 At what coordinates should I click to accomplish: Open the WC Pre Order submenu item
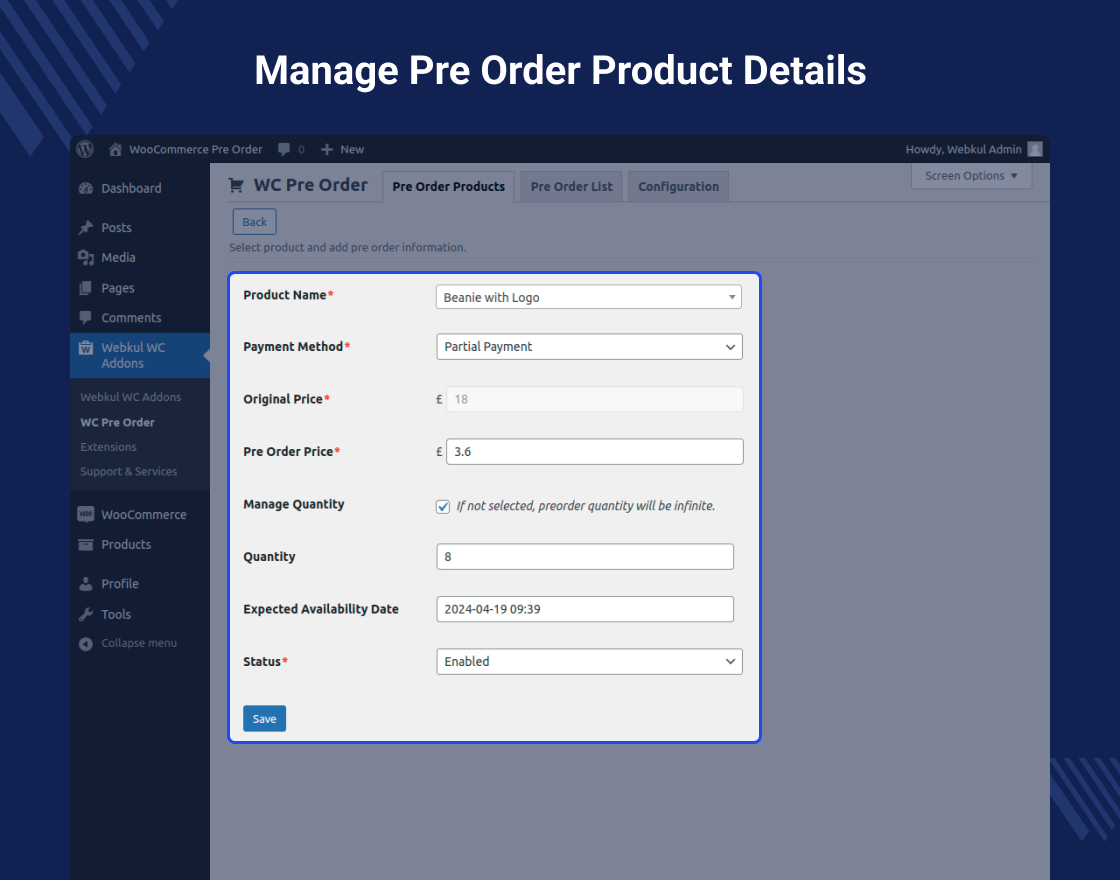(x=118, y=422)
